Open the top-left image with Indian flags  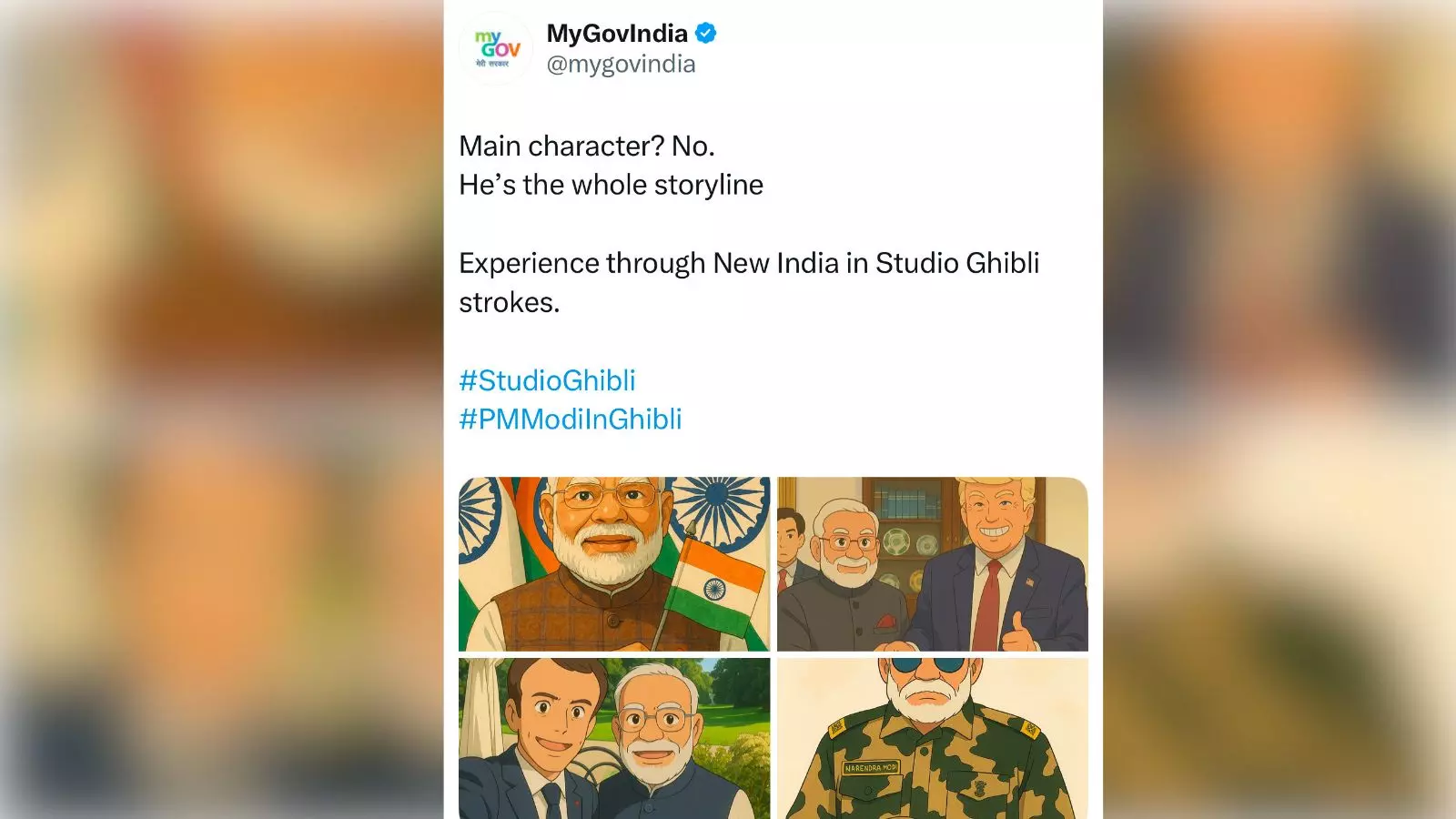coord(613,563)
